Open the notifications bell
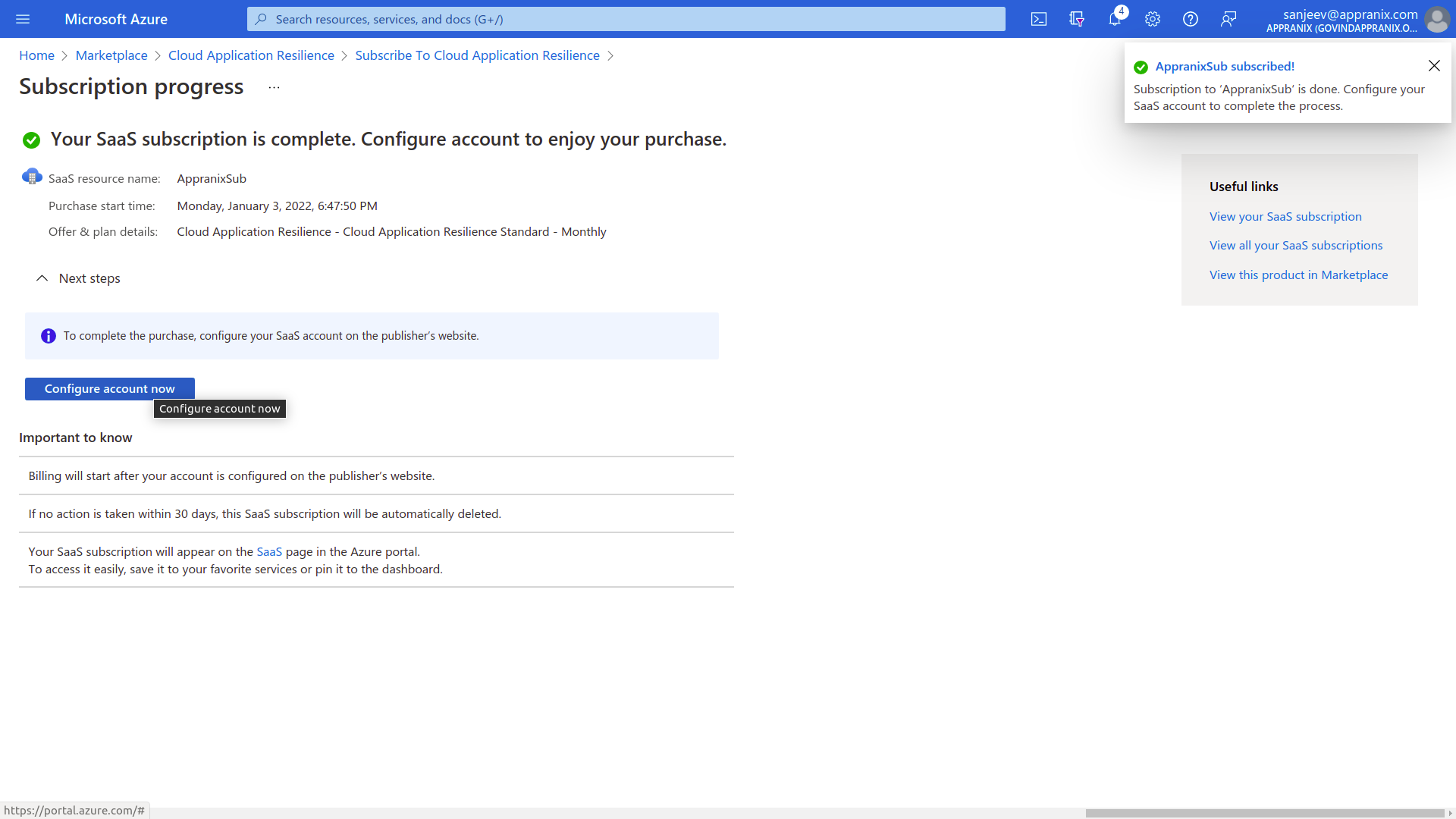Image resolution: width=1456 pixels, height=819 pixels. tap(1114, 19)
